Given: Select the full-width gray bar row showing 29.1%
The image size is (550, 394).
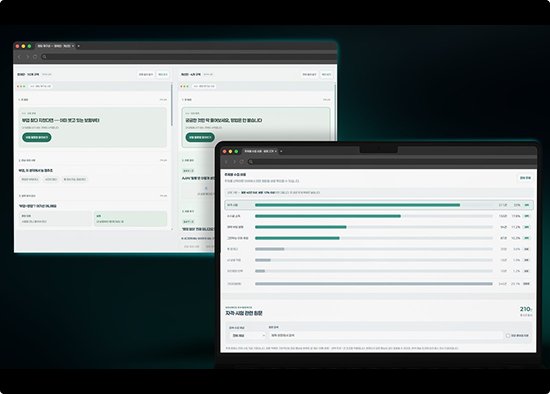Looking at the screenshot, I should 379,283.
